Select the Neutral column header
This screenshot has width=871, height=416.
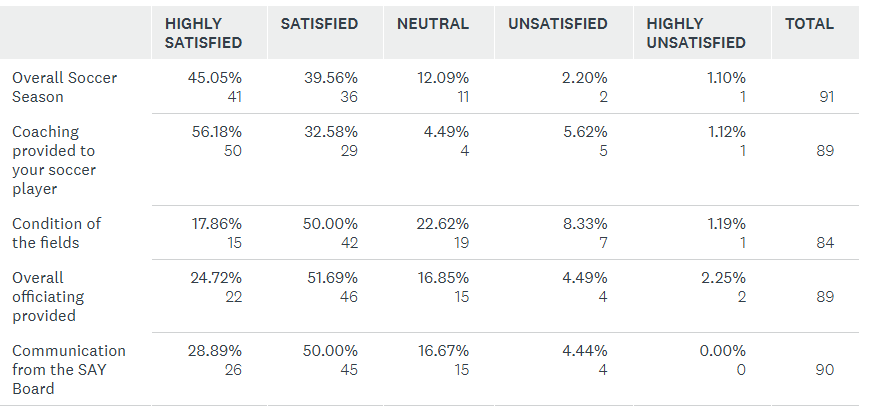pos(432,24)
